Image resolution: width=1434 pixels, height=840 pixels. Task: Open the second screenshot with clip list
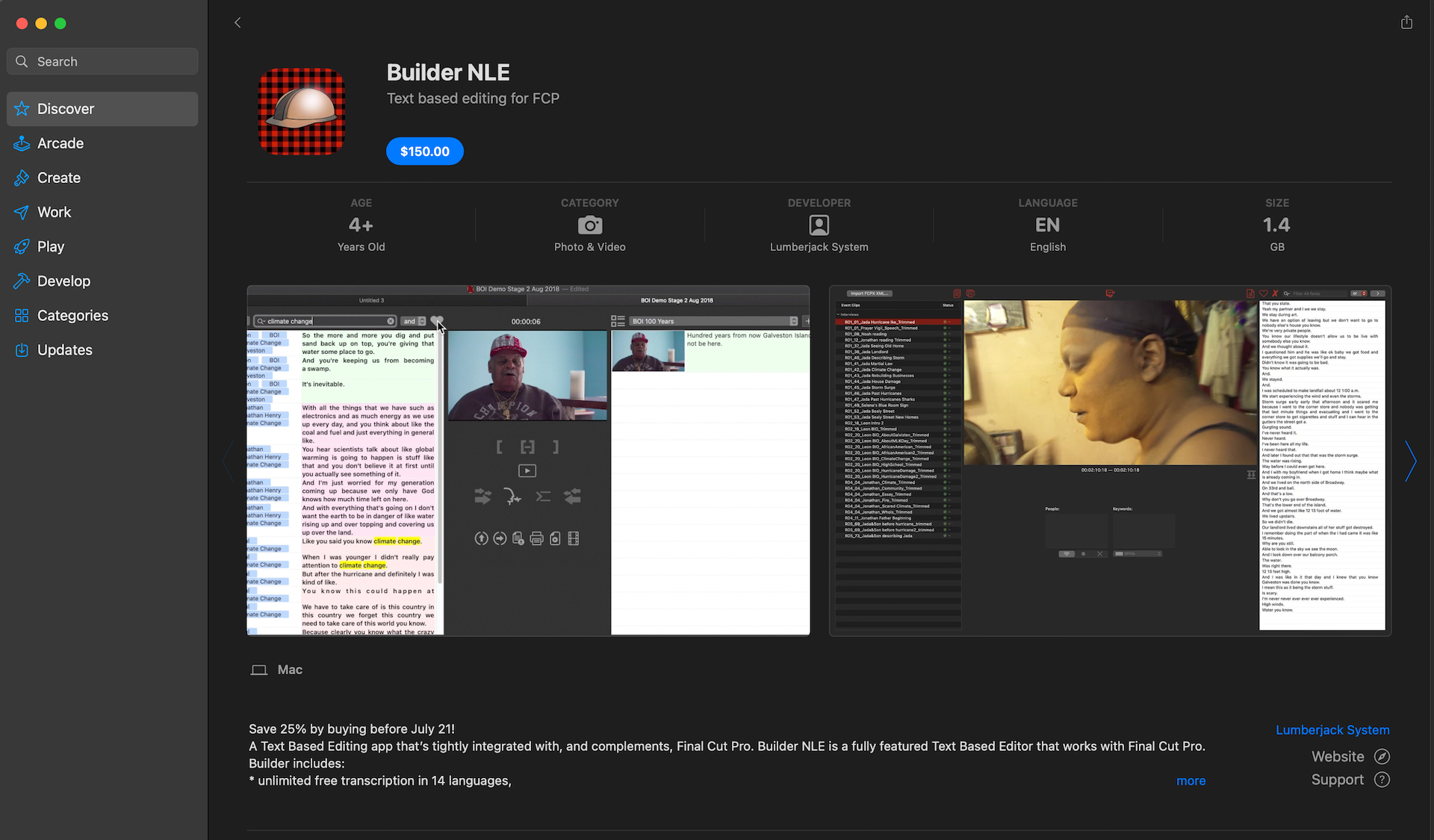click(x=1109, y=461)
